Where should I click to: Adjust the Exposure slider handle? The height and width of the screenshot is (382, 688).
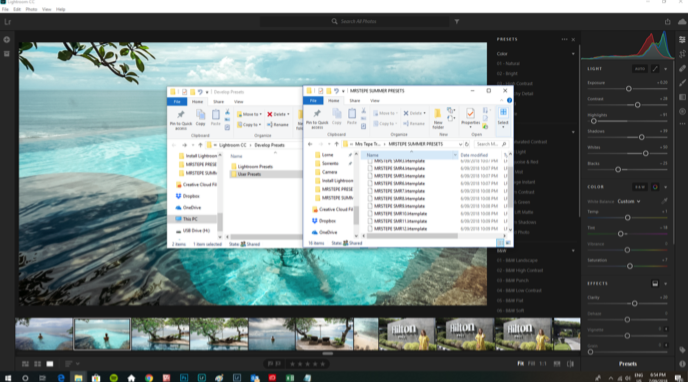click(628, 89)
